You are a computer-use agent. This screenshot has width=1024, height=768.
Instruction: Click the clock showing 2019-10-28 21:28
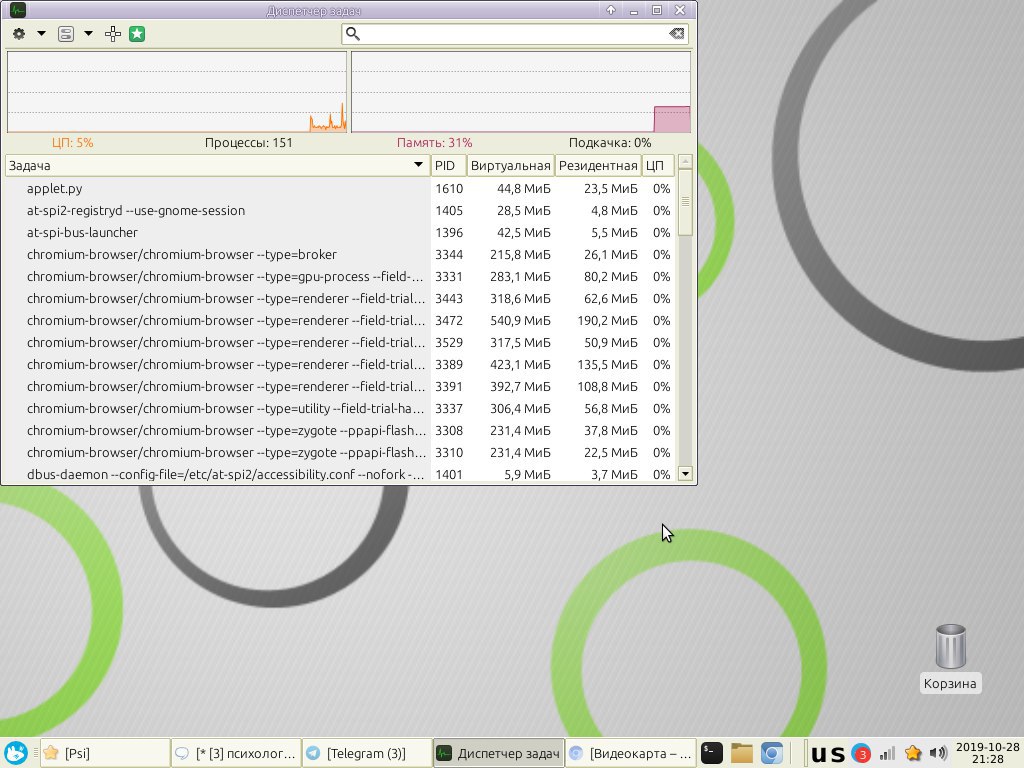[x=987, y=753]
